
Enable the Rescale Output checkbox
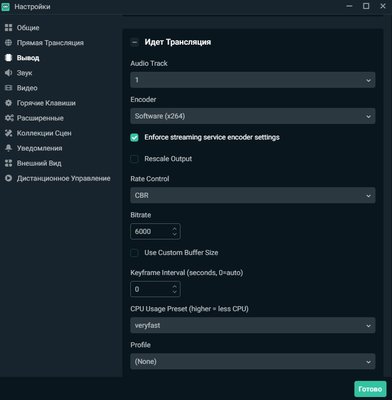(134, 159)
